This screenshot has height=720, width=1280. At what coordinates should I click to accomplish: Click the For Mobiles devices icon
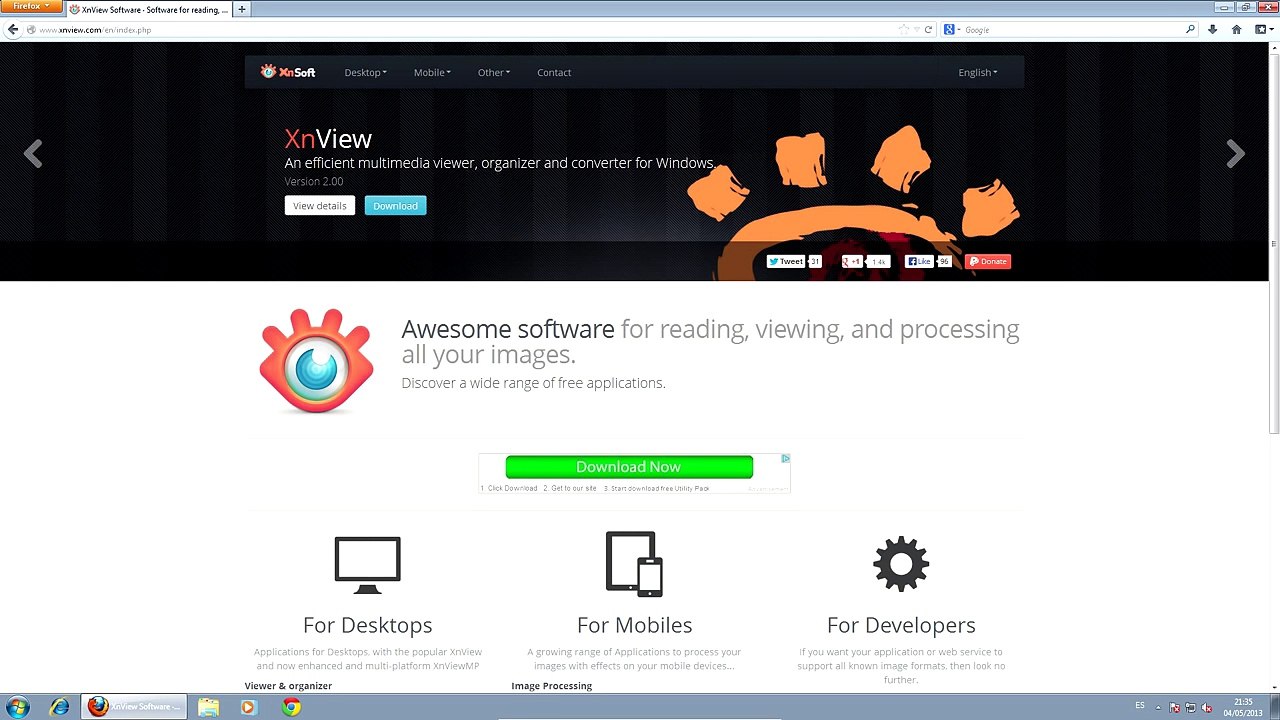point(634,564)
